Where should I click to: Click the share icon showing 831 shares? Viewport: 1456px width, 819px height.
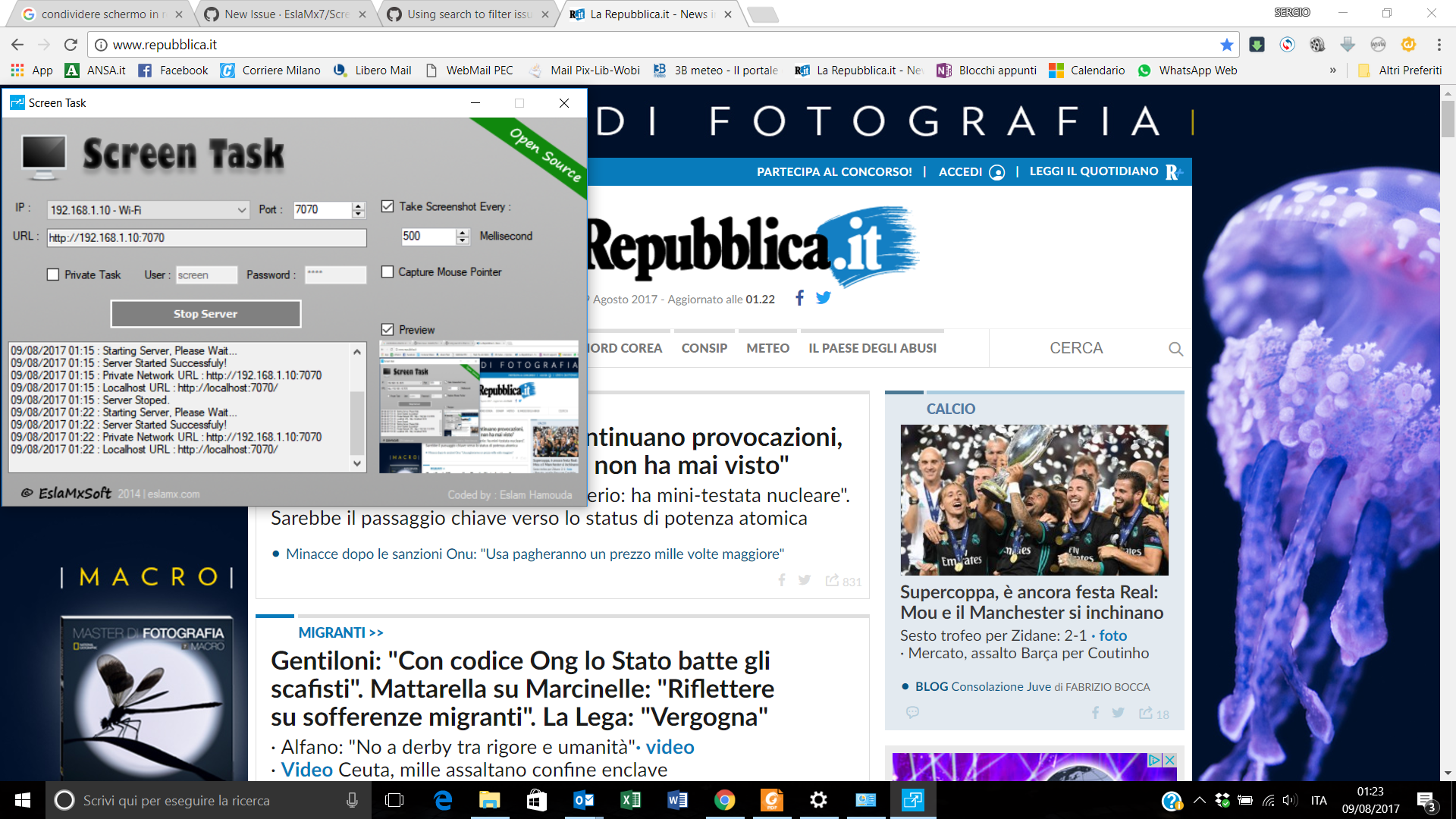coord(832,579)
